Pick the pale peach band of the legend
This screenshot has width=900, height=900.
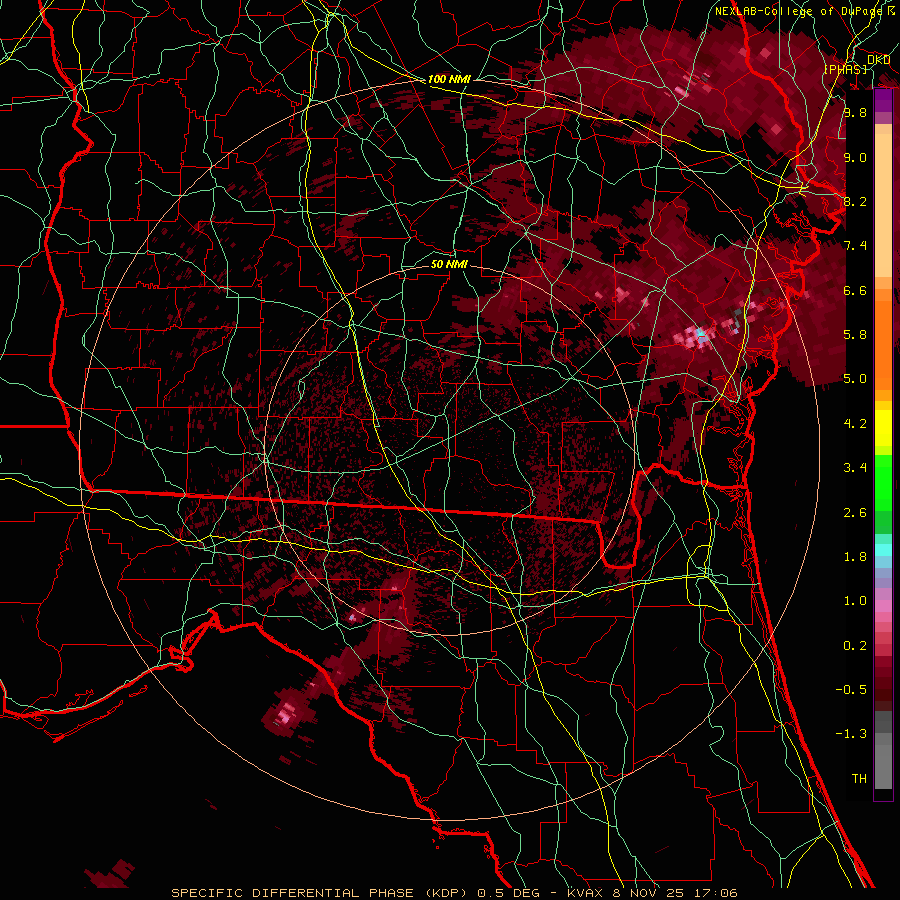pos(883,205)
